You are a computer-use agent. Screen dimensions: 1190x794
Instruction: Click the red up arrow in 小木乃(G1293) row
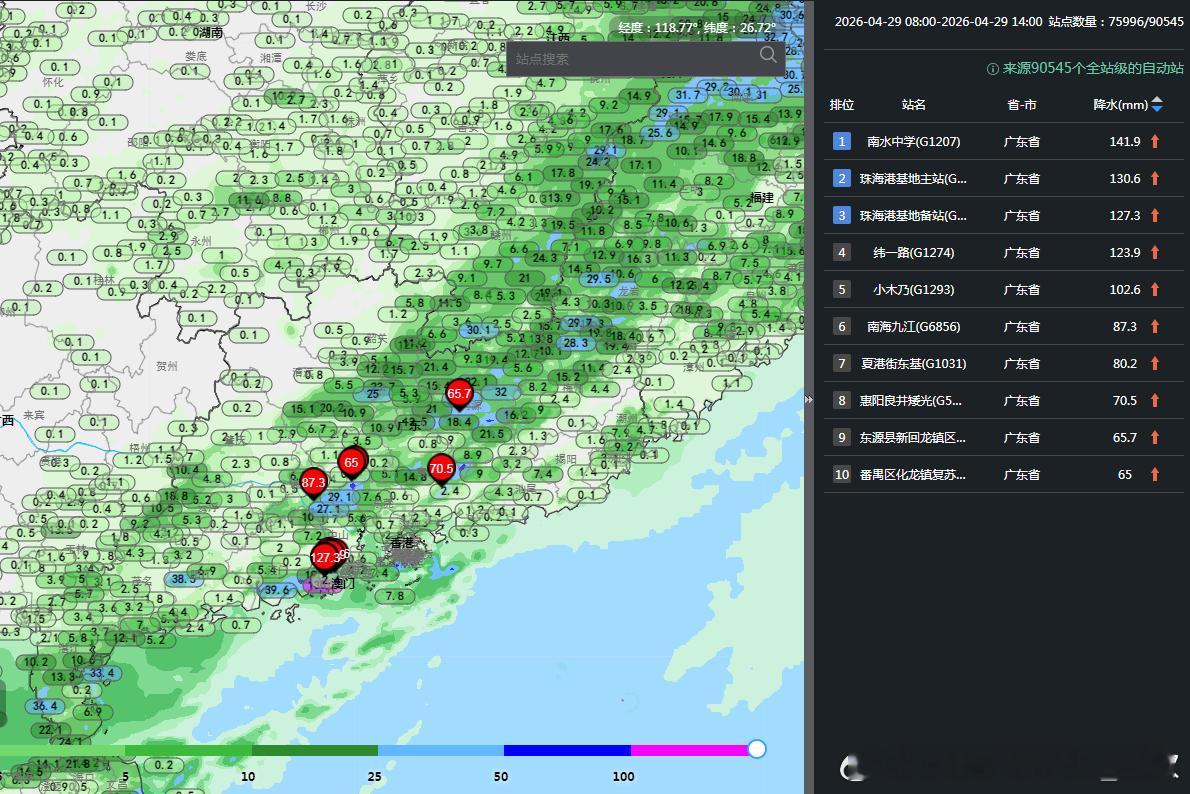(1155, 289)
